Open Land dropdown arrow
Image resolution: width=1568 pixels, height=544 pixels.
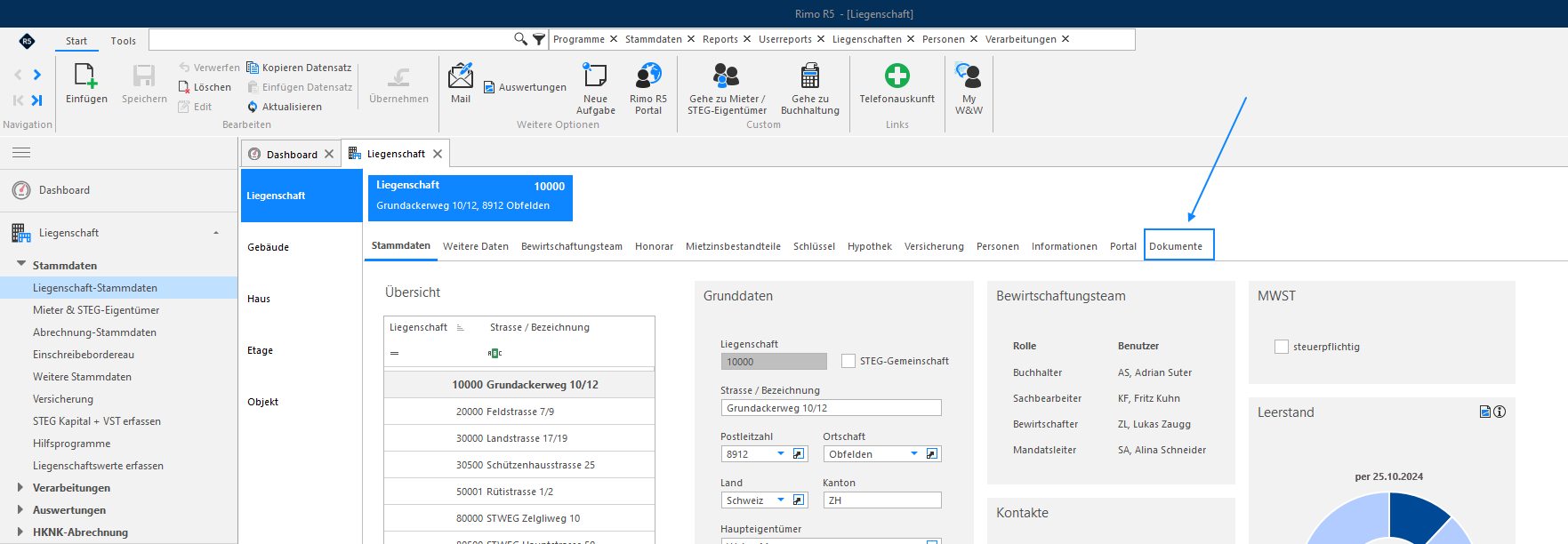point(781,500)
